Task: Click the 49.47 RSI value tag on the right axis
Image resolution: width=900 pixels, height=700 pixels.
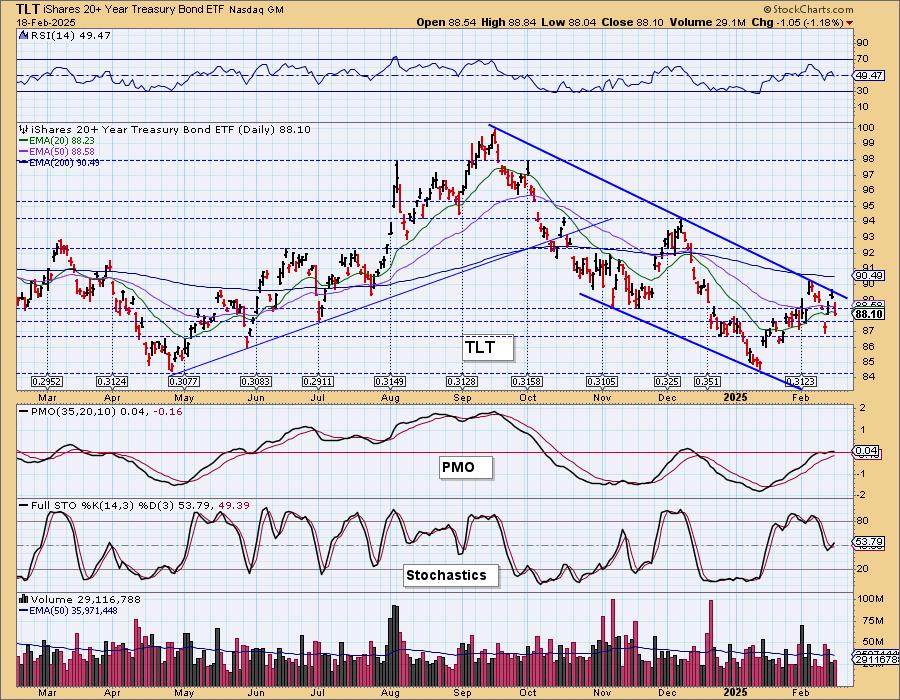Action: coord(868,75)
